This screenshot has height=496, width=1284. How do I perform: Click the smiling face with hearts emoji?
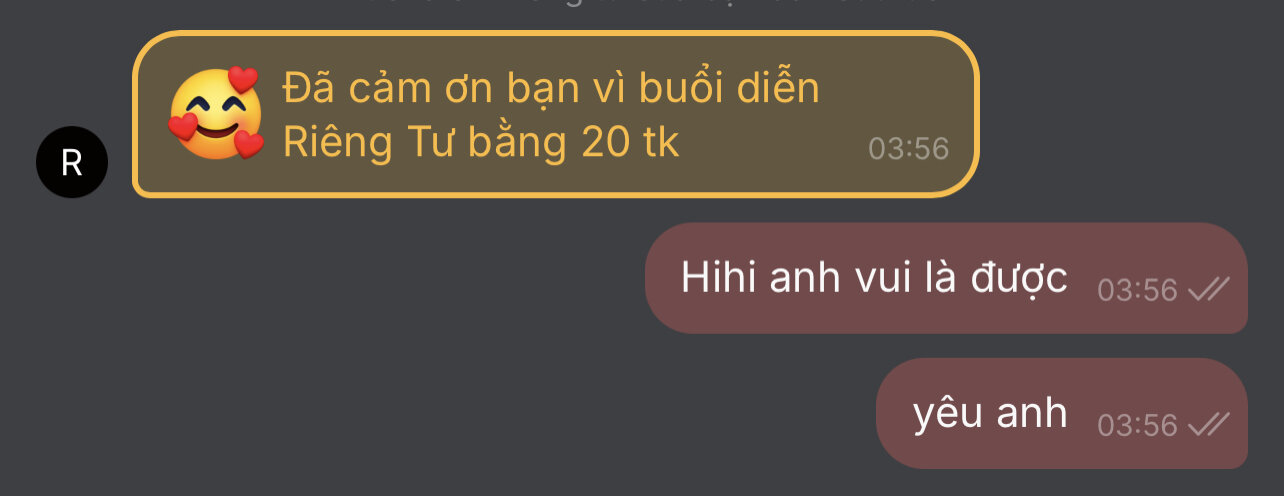tap(215, 113)
